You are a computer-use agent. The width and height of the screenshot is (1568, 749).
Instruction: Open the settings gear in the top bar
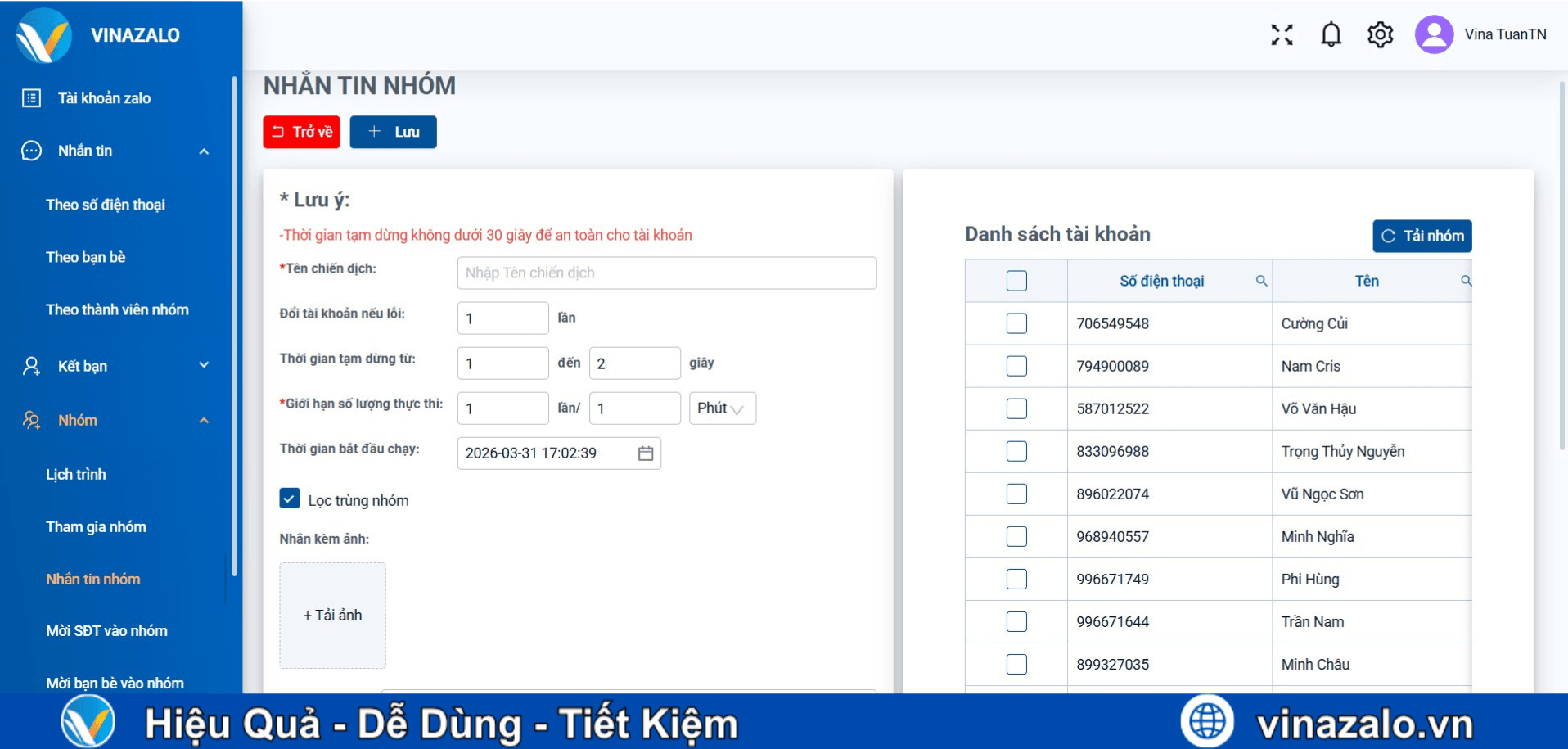1379,34
